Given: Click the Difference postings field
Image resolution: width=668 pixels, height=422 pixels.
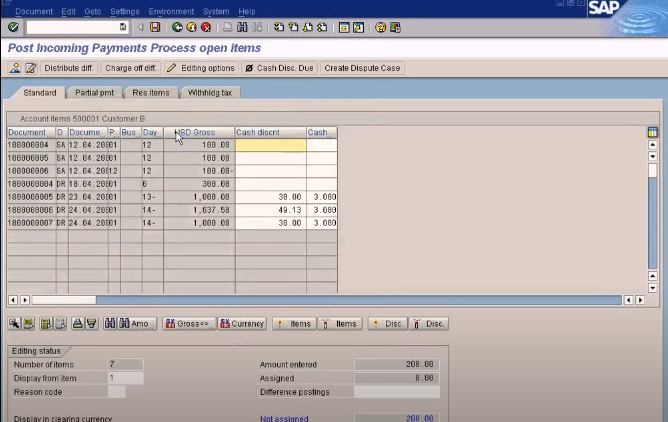Looking at the screenshot, I should tap(397, 392).
